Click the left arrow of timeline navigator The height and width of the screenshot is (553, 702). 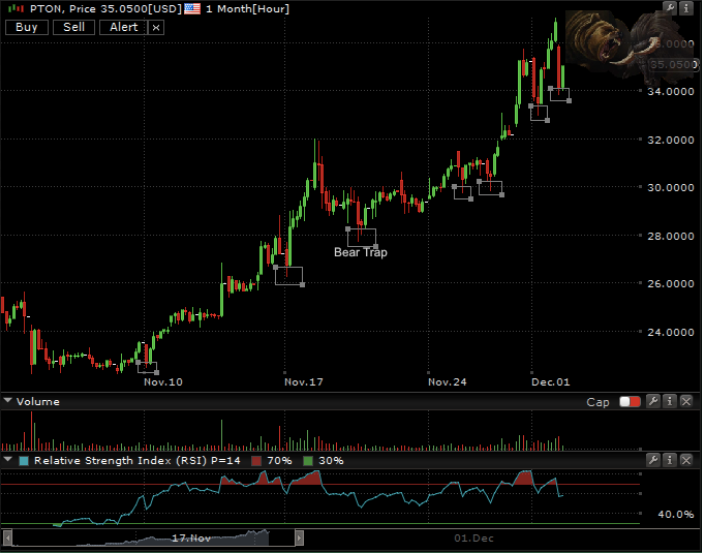point(7,538)
